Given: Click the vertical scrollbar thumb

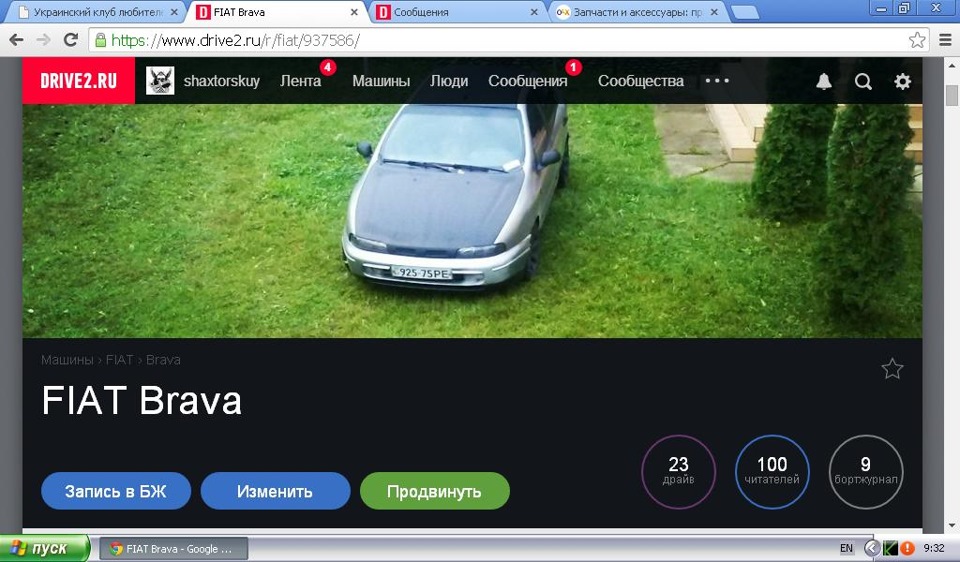Looking at the screenshot, I should coord(951,96).
